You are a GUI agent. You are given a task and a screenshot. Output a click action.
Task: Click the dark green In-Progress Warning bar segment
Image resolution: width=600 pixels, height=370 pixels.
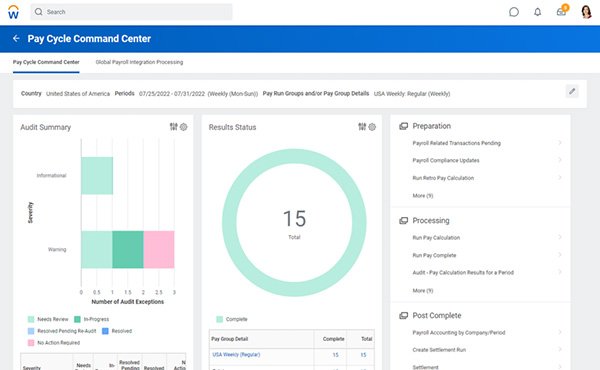[x=128, y=249]
